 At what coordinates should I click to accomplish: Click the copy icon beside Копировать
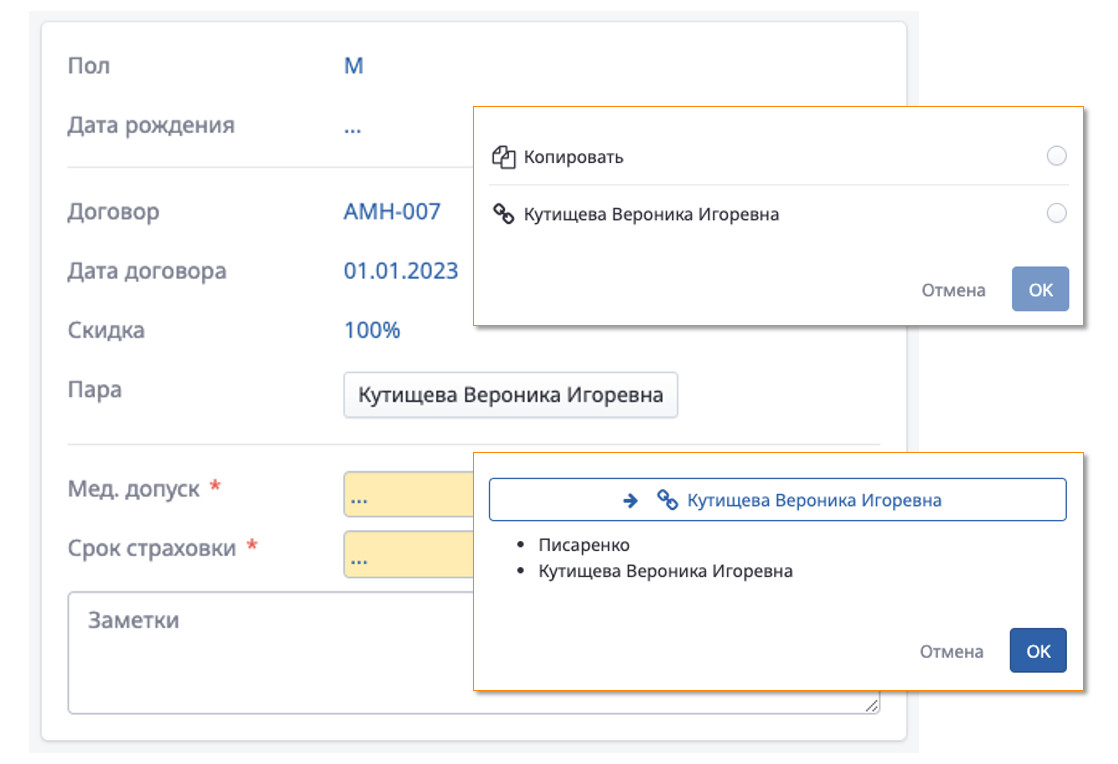tap(503, 157)
